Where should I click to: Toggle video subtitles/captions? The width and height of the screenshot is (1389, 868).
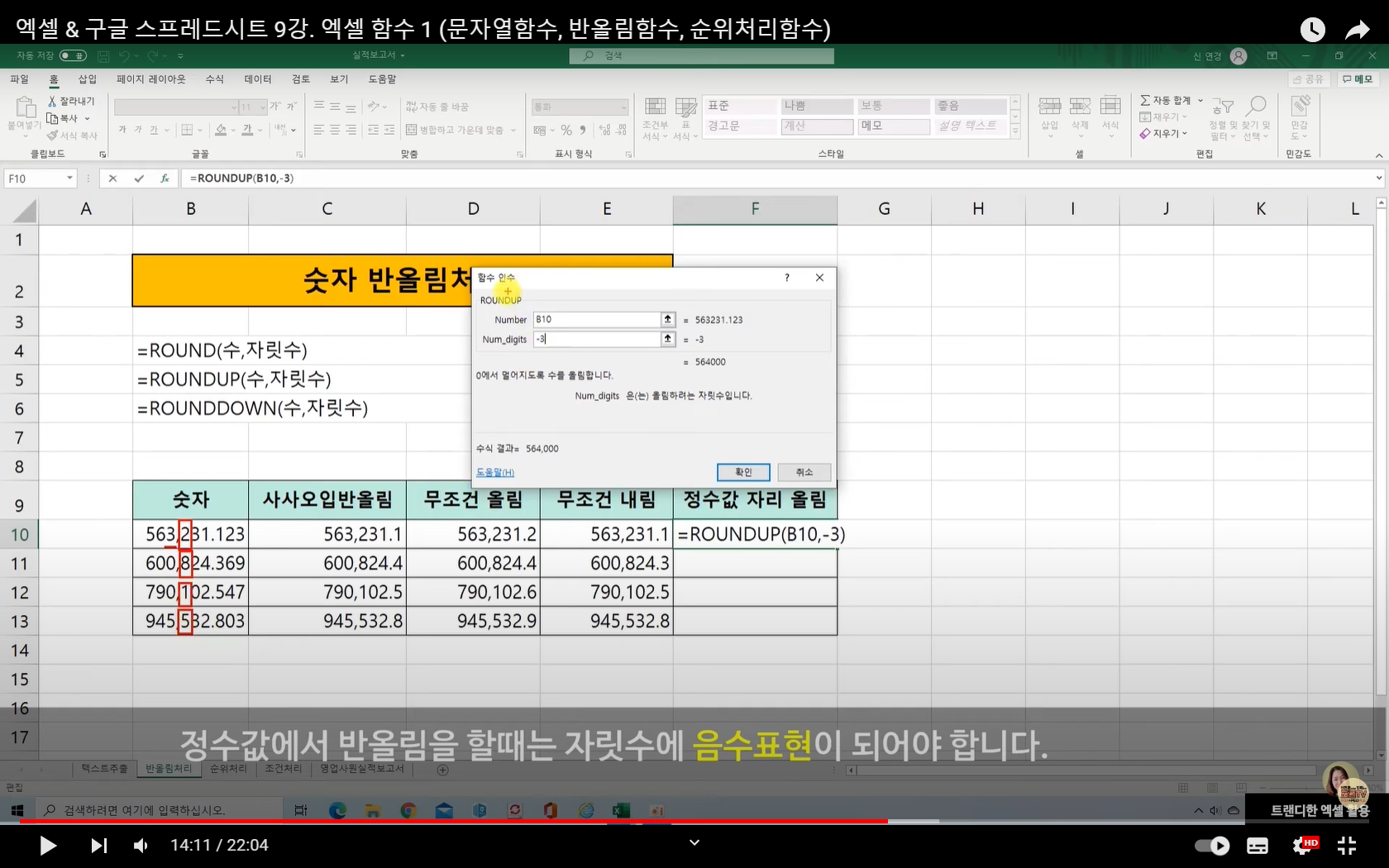(1258, 846)
